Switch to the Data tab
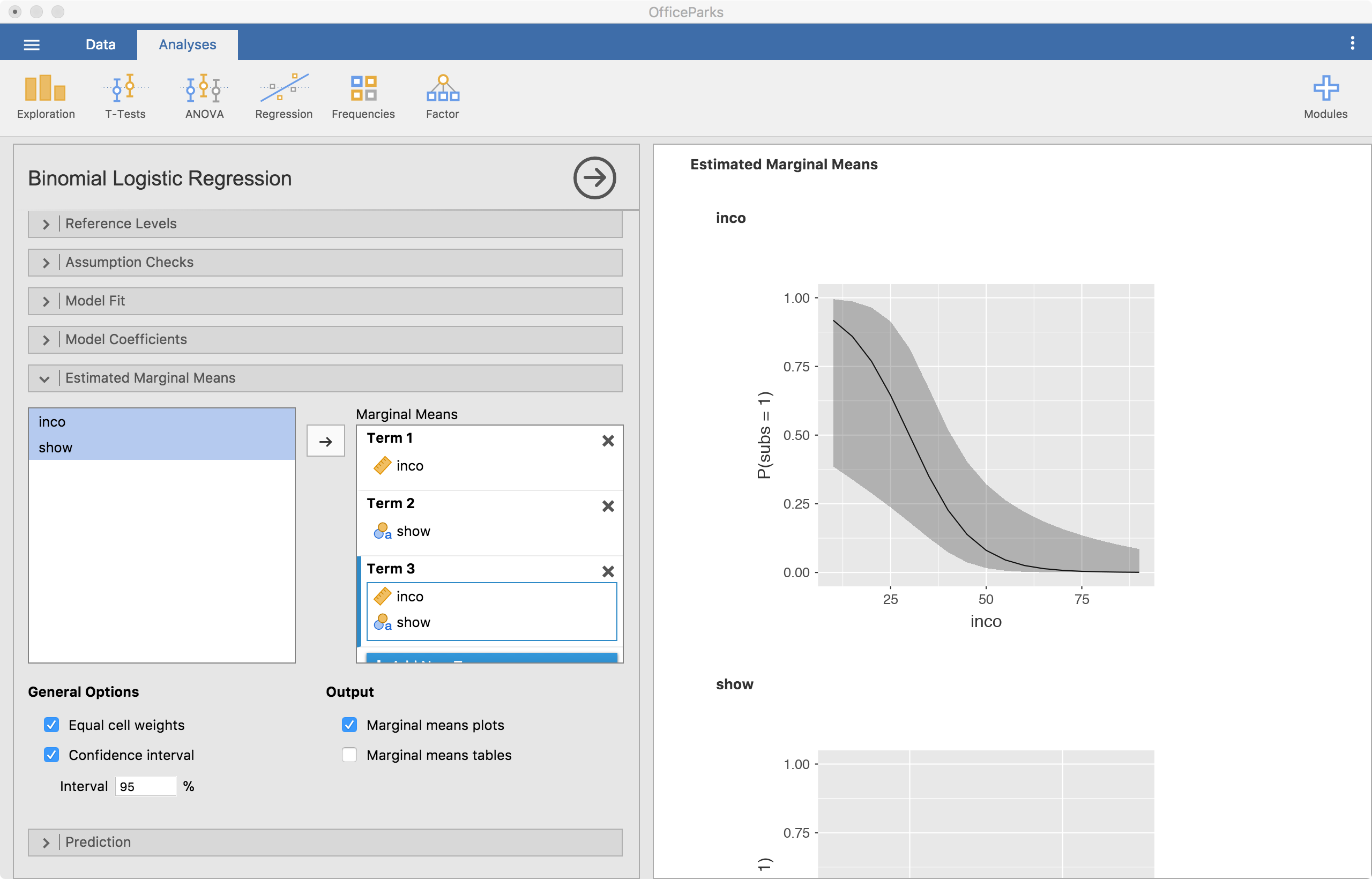The image size is (1372, 879). 100,44
